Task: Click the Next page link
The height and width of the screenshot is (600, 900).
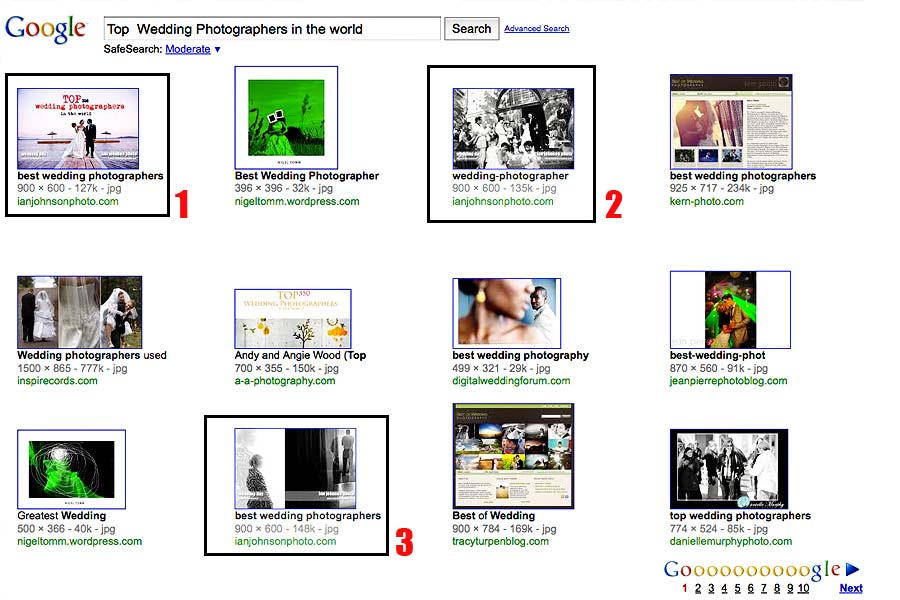Action: click(851, 588)
